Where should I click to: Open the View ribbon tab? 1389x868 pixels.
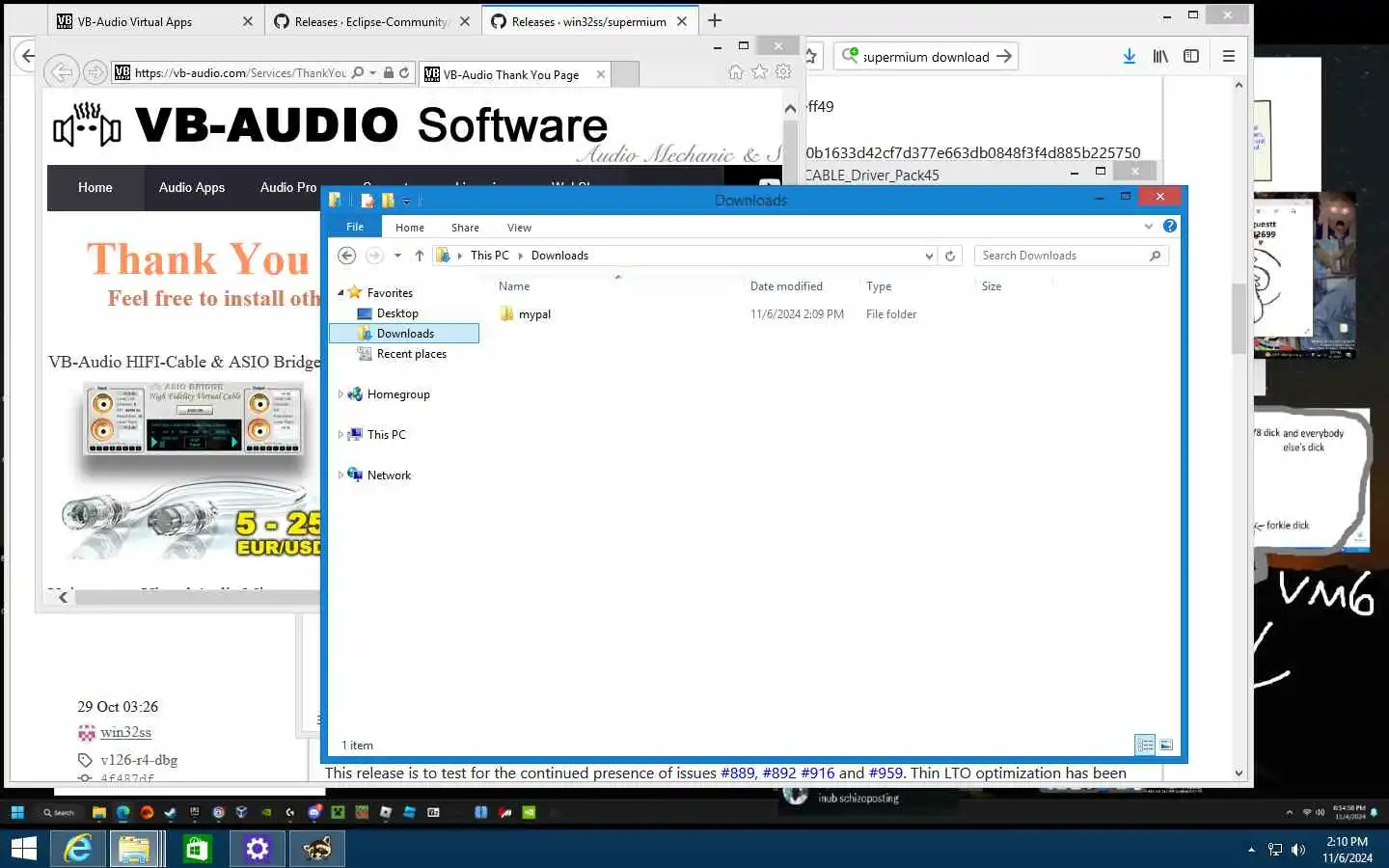tap(519, 228)
